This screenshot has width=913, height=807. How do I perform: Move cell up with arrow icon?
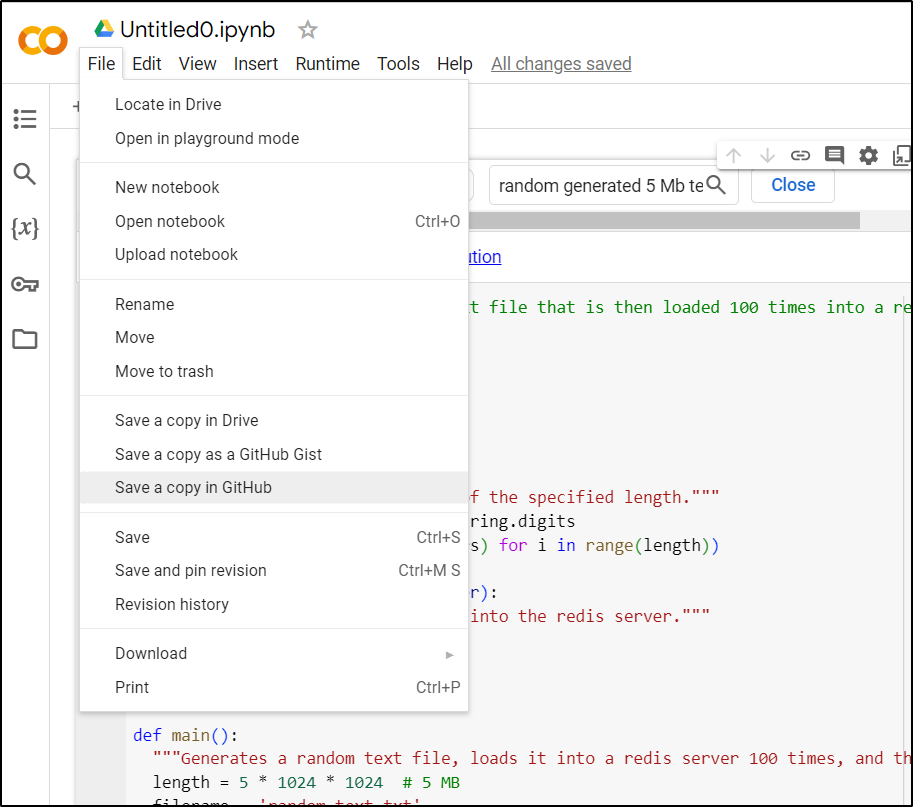point(733,155)
